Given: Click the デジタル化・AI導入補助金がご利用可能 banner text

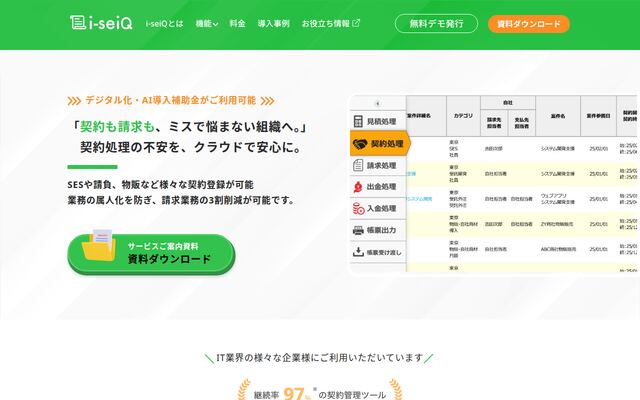Looking at the screenshot, I should point(171,100).
